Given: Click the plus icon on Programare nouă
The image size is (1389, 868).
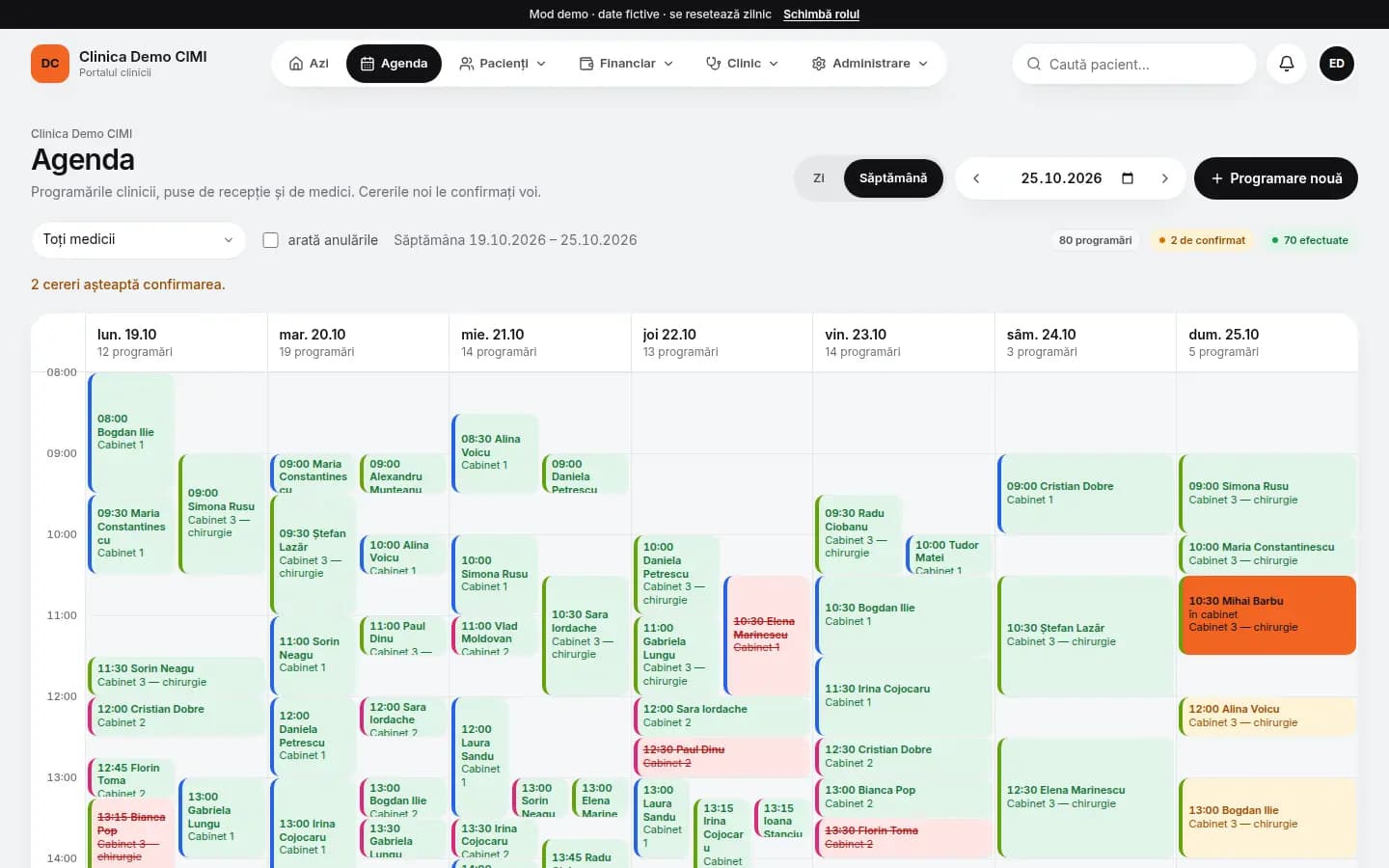Looking at the screenshot, I should [x=1217, y=178].
